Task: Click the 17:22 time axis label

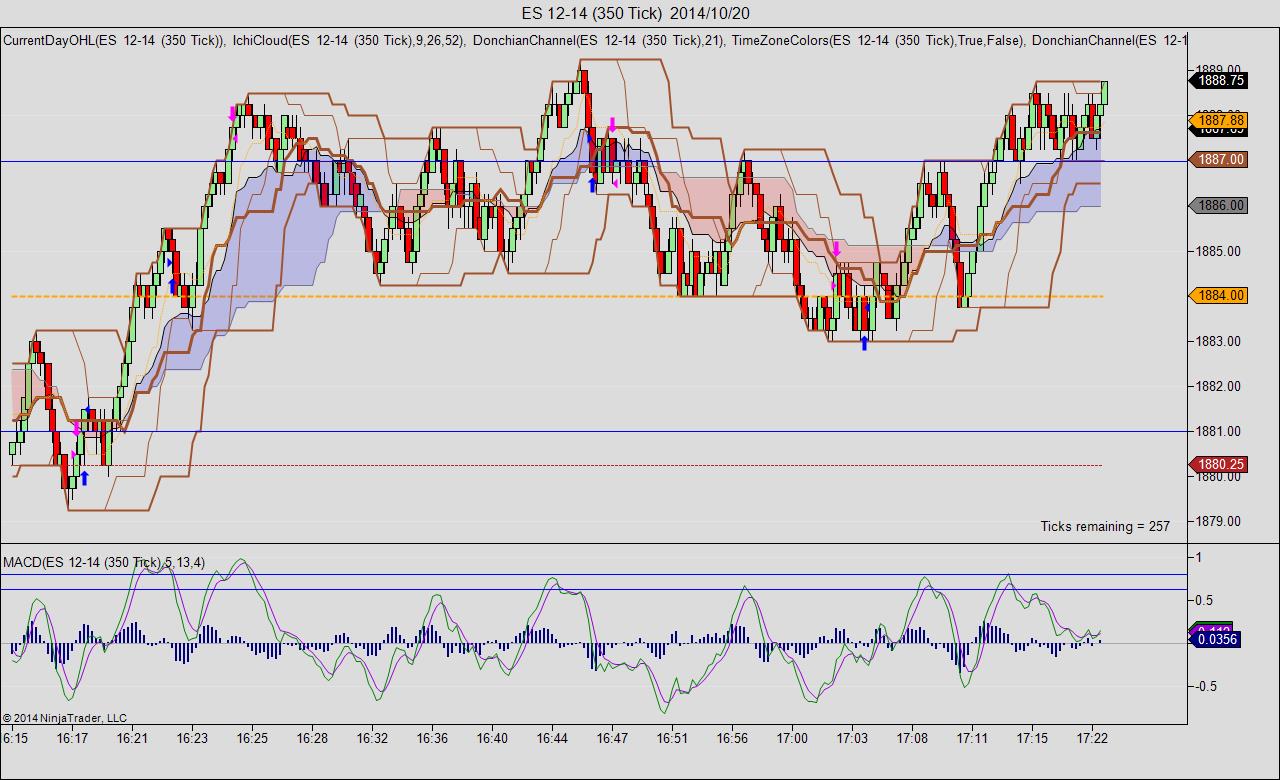Action: coord(1092,739)
